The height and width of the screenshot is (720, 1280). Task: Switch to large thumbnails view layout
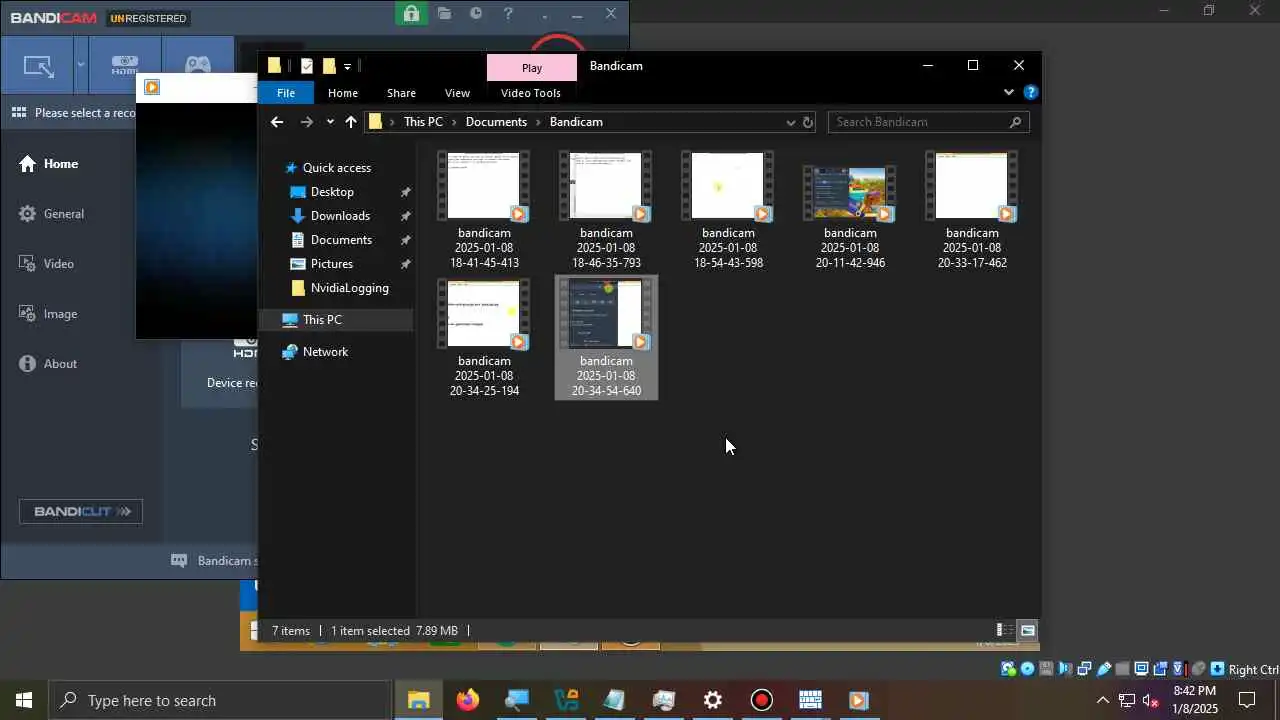pyautogui.click(x=1027, y=630)
